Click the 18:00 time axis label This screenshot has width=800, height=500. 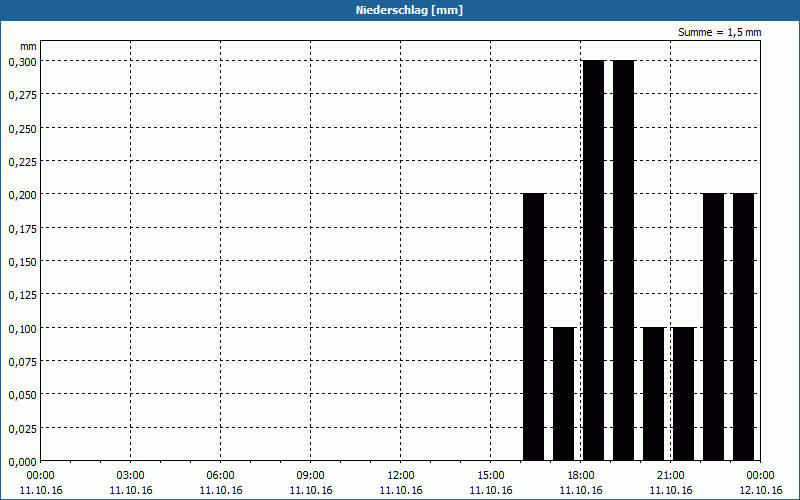(x=581, y=476)
